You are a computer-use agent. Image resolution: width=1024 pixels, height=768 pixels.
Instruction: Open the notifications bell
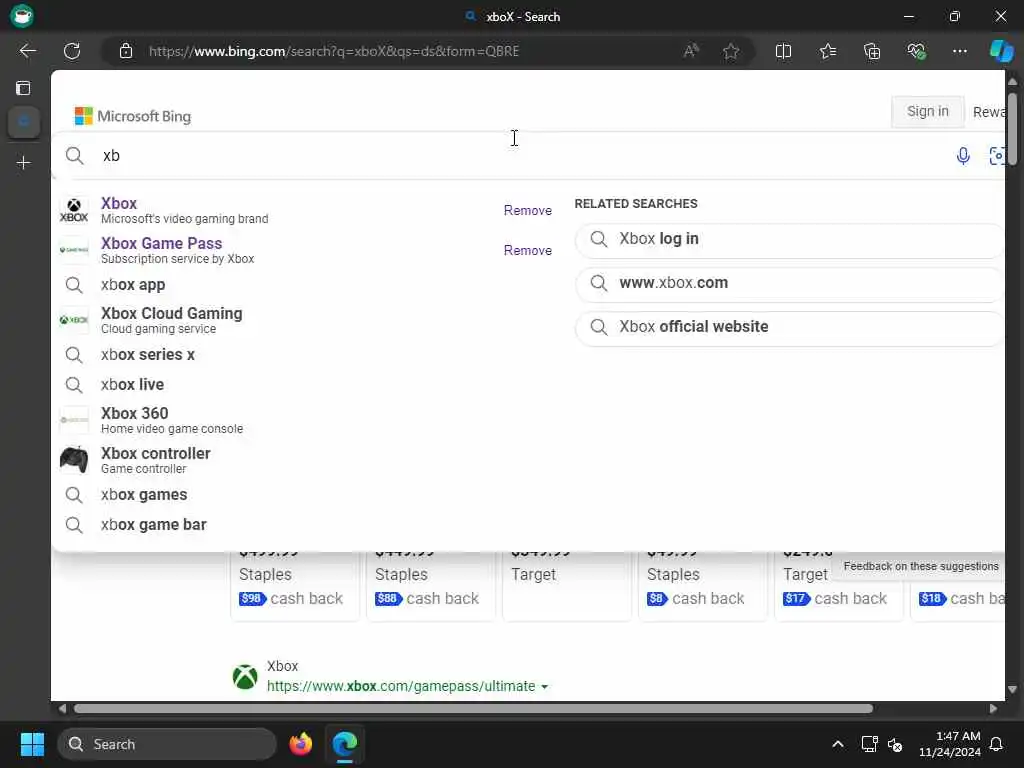pos(997,744)
